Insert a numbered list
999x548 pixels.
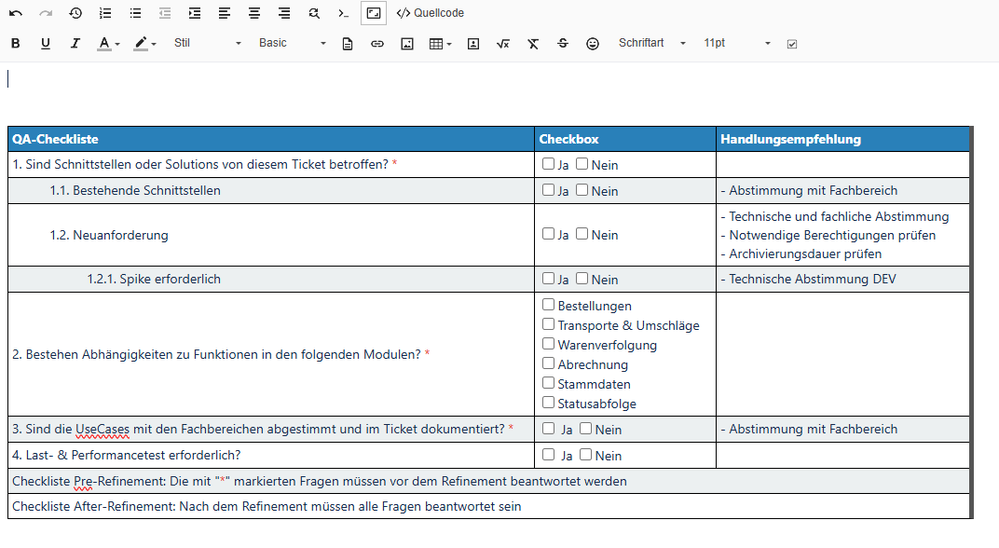[106, 13]
